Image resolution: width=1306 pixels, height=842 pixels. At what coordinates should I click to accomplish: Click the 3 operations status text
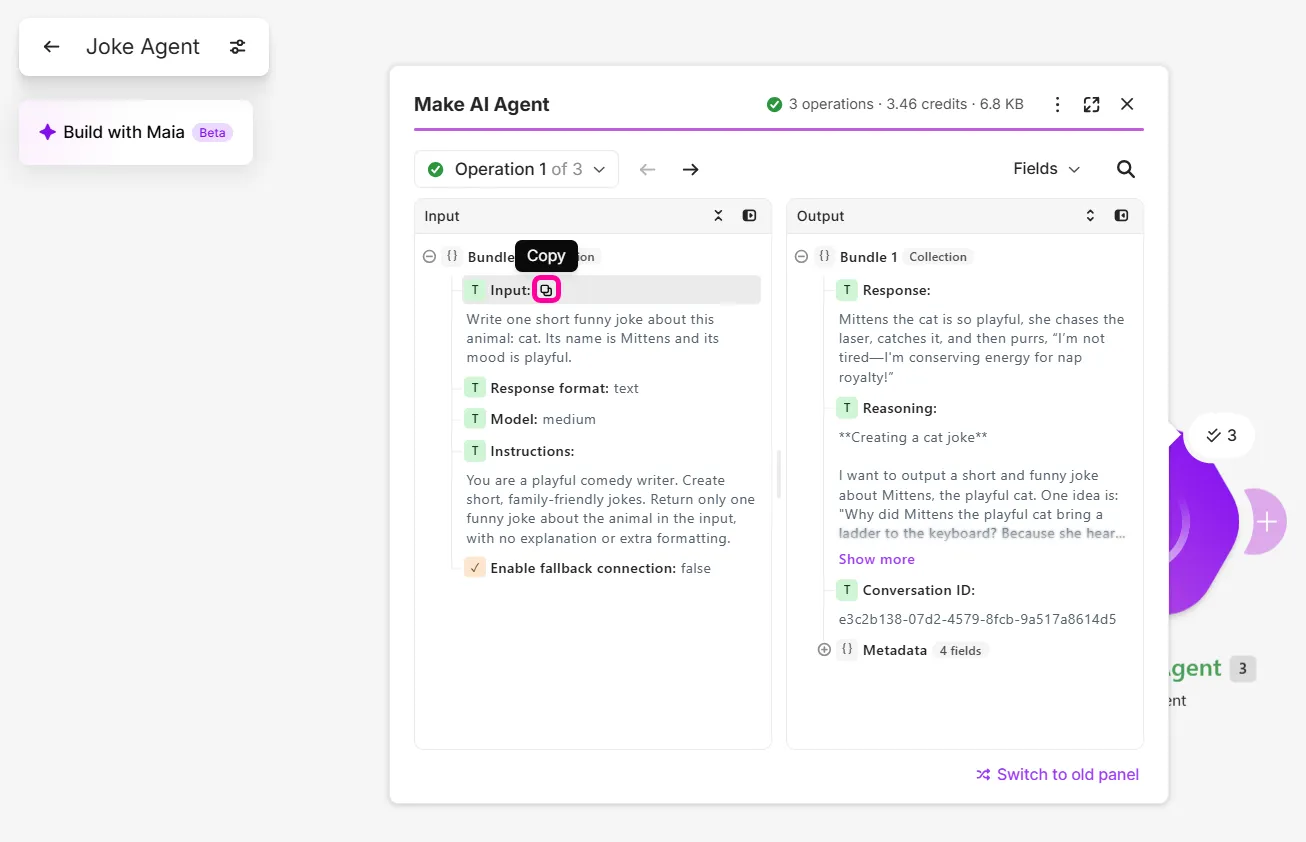point(906,104)
